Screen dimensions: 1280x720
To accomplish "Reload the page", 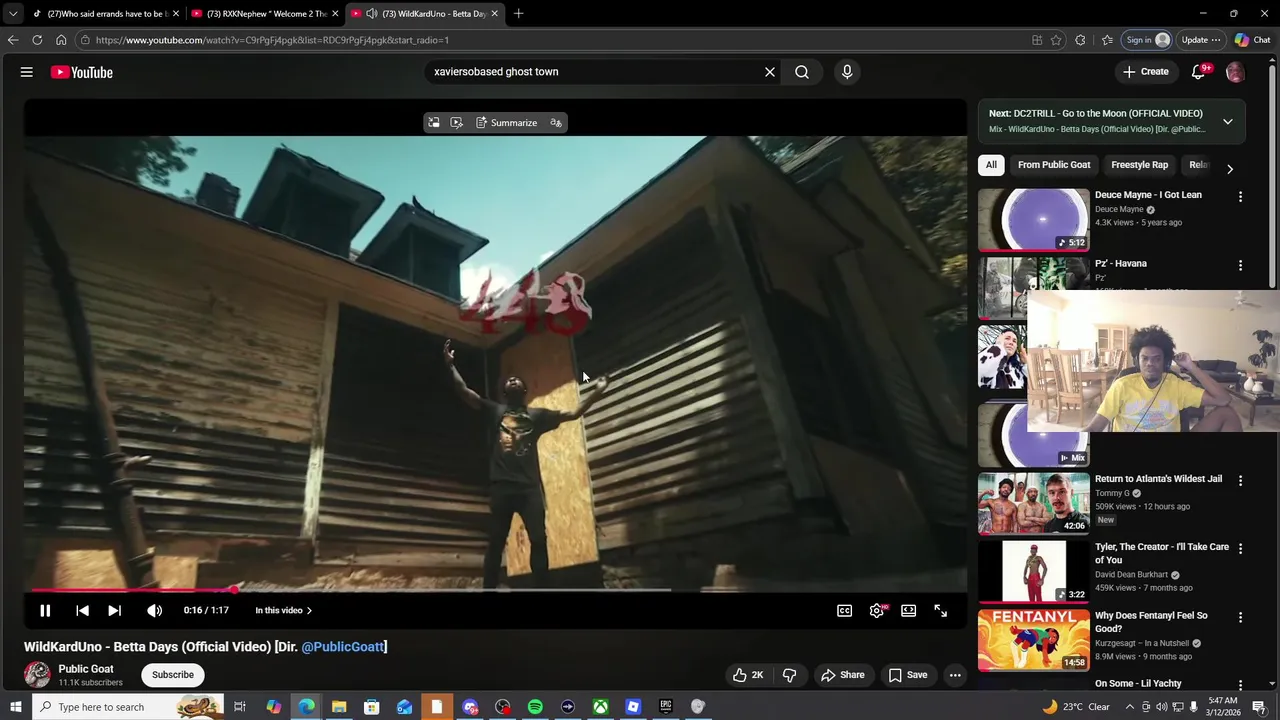I will point(37,40).
